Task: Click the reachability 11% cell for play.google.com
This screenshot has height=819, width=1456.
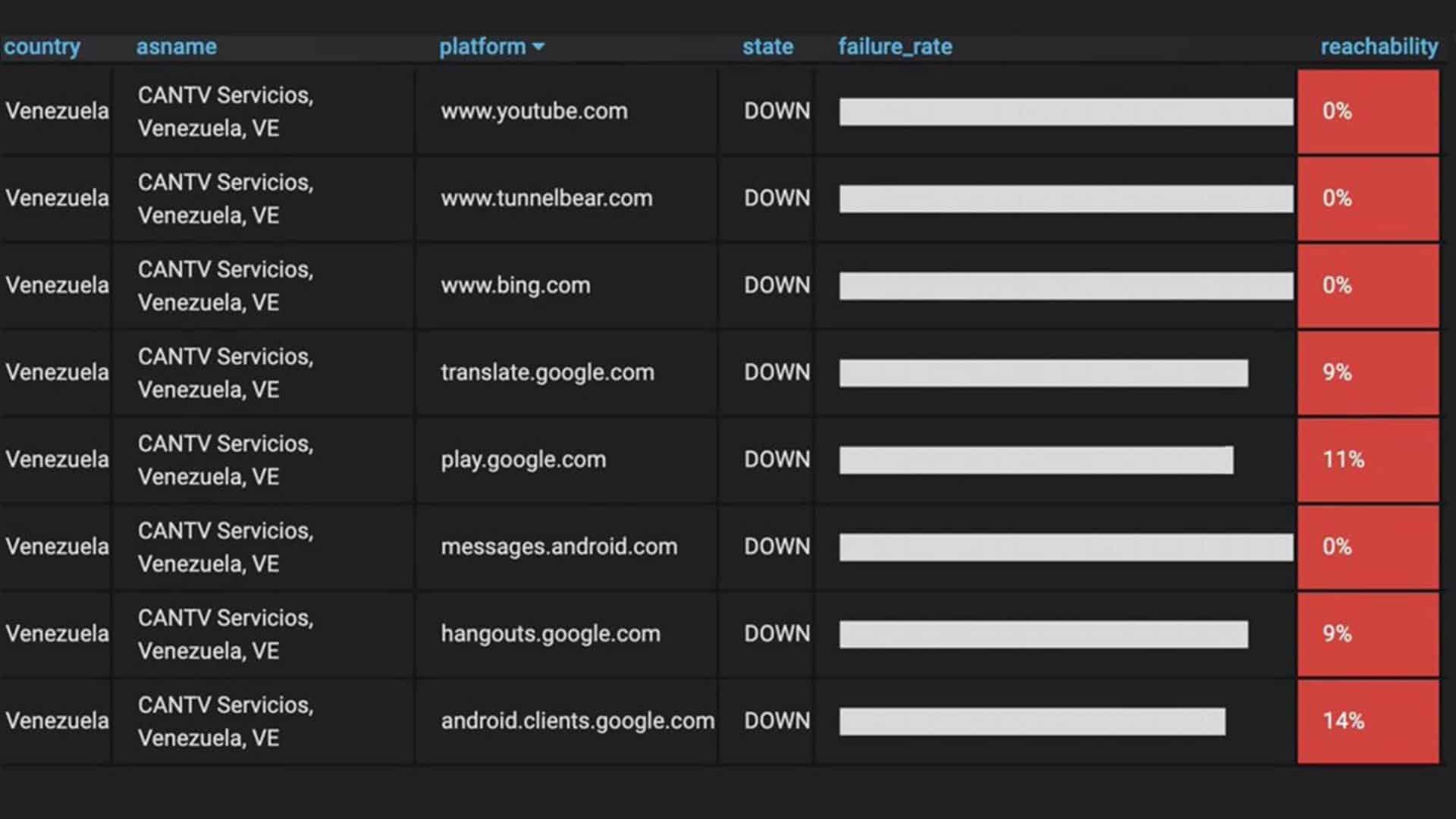Action: (x=1370, y=459)
